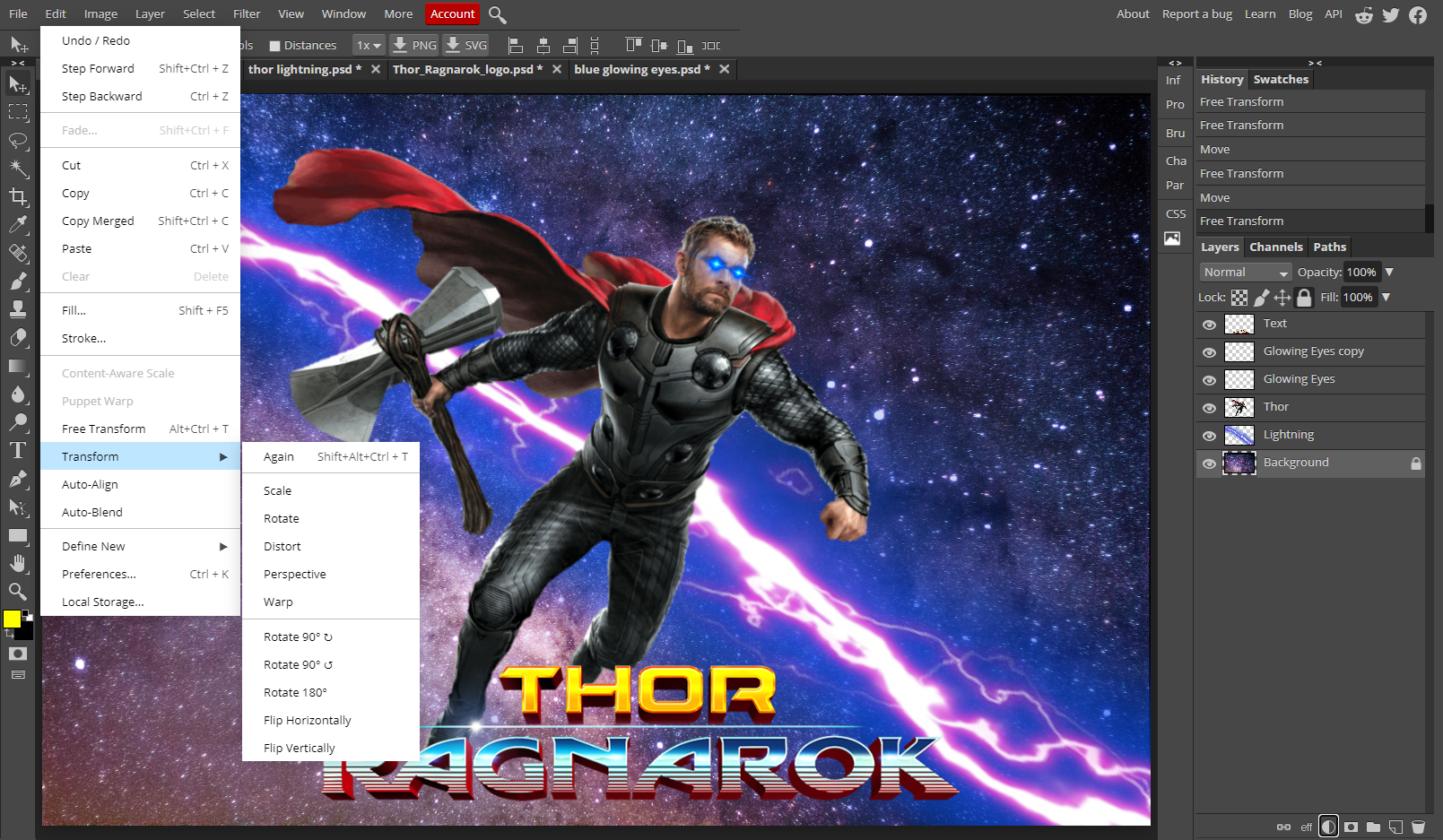Viewport: 1443px width, 840px height.
Task: Align horizontal centers icon in options bar
Action: [543, 46]
